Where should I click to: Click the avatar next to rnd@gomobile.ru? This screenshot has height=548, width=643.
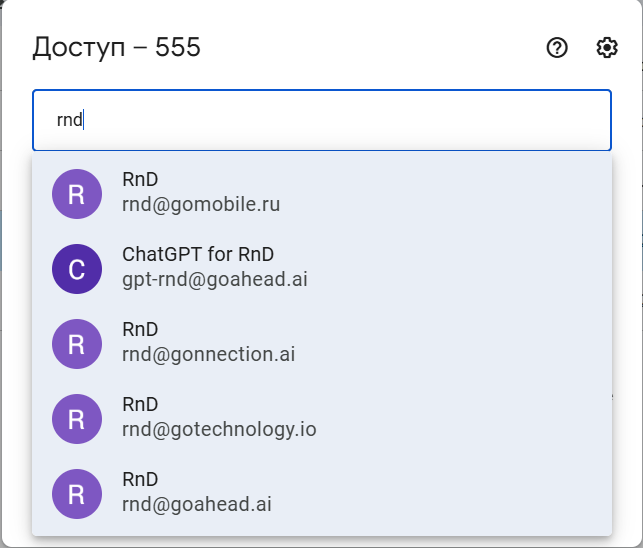(77, 194)
